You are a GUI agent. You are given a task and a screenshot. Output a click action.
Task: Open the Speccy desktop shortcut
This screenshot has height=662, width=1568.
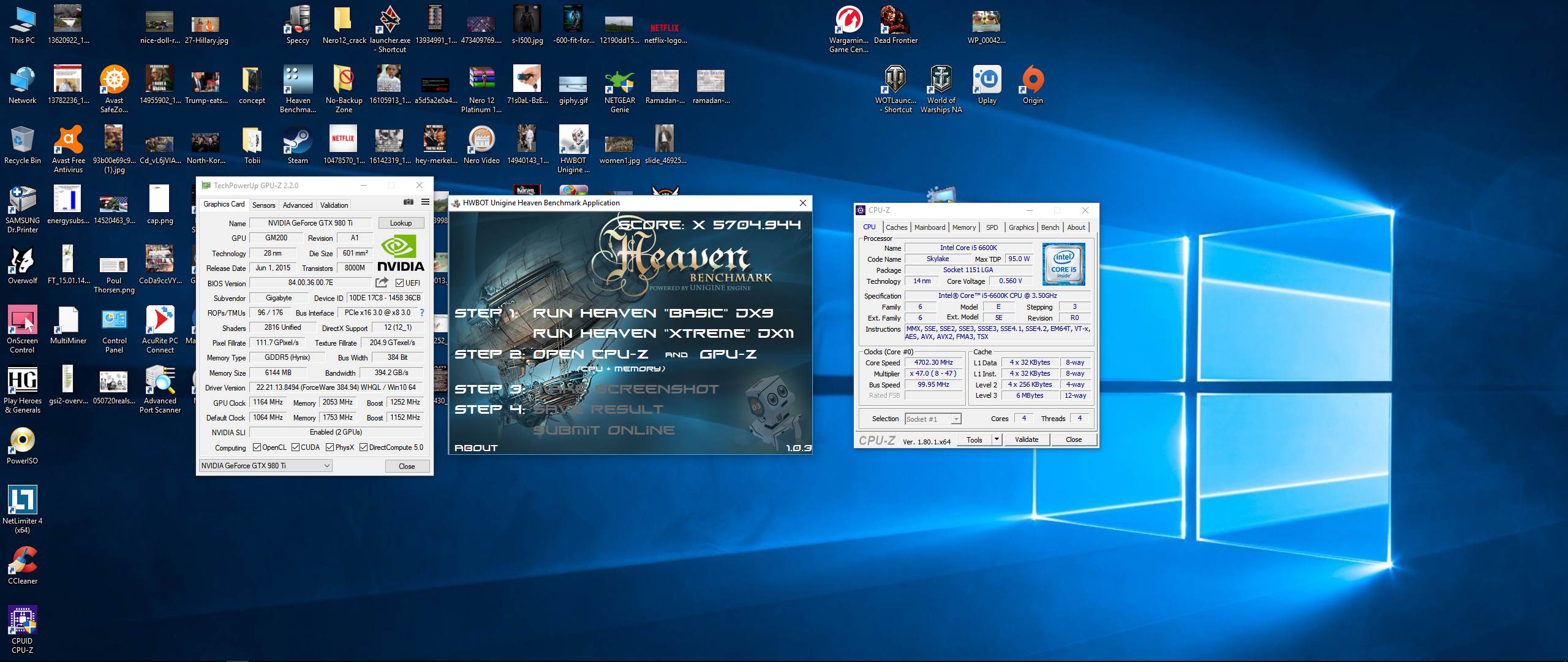tap(298, 25)
